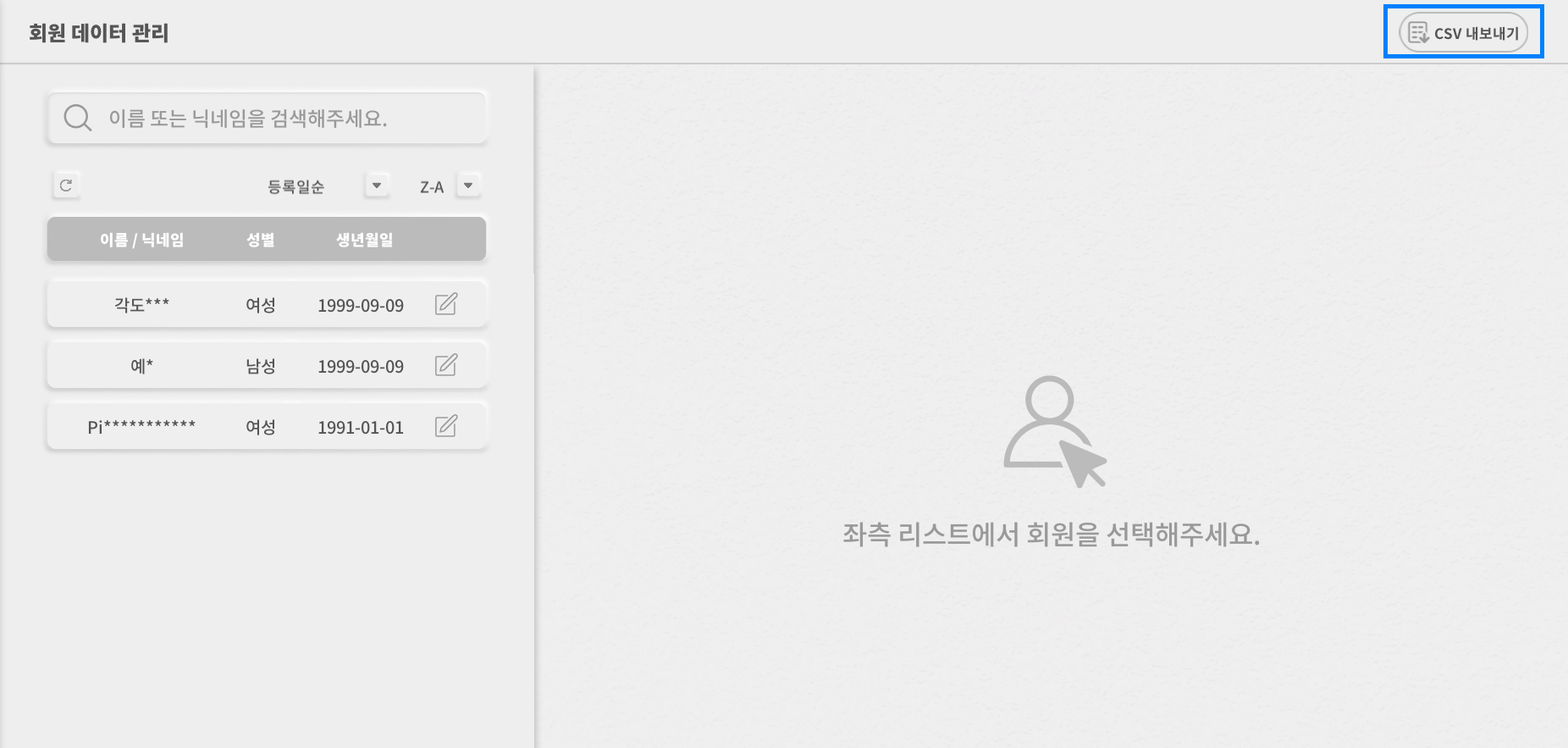Select the Pi*********** member row
Image resolution: width=1568 pixels, height=748 pixels.
click(x=267, y=426)
